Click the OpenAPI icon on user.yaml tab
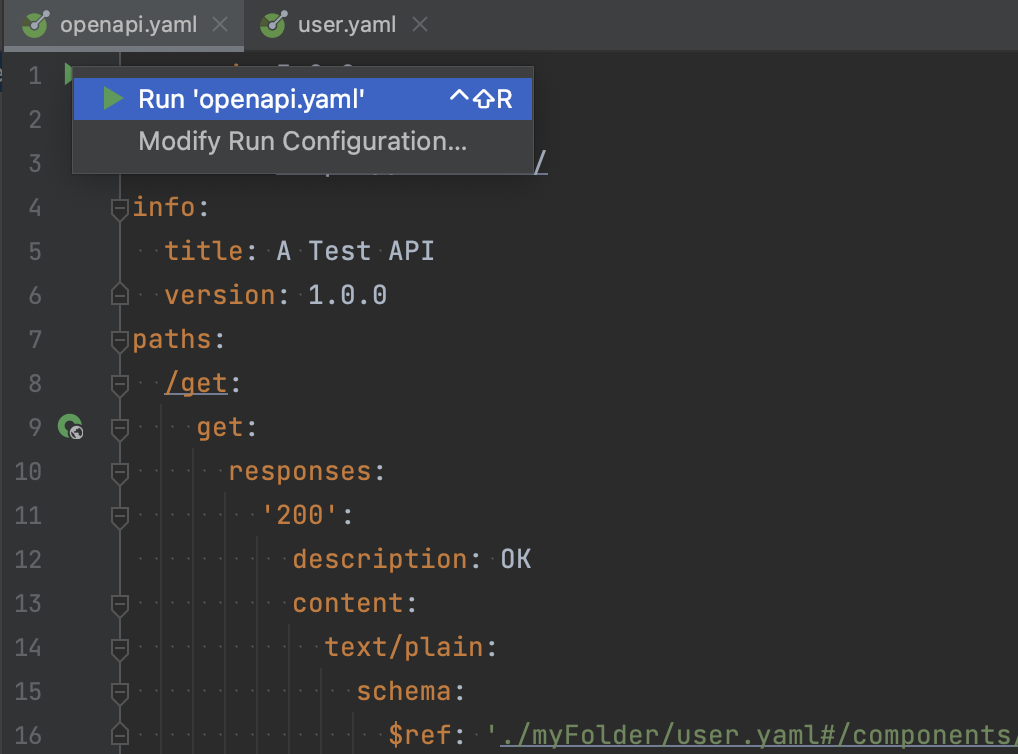Screen dimensions: 1018x754 (273, 25)
